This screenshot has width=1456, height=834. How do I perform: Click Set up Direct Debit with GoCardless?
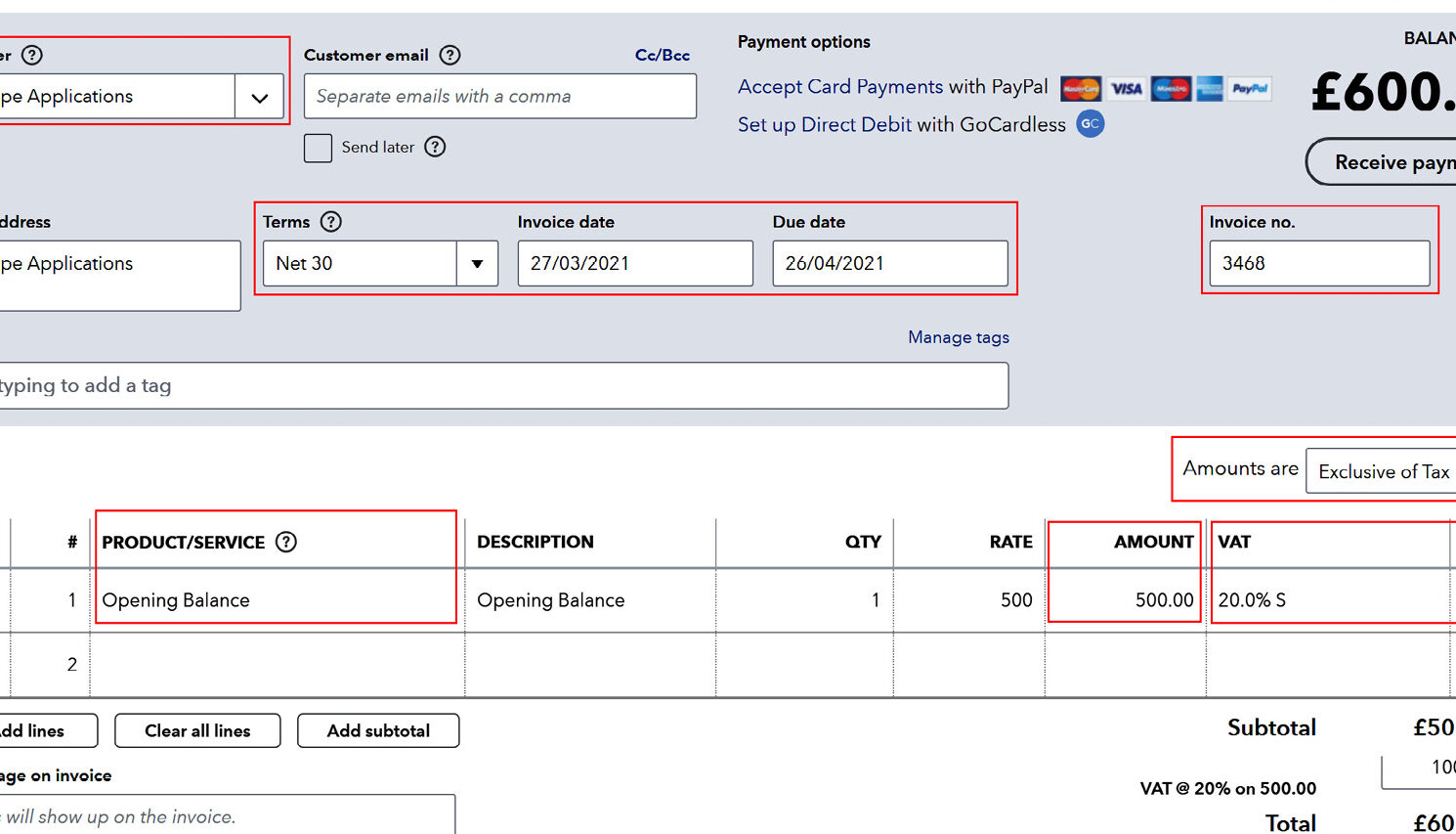[900, 124]
